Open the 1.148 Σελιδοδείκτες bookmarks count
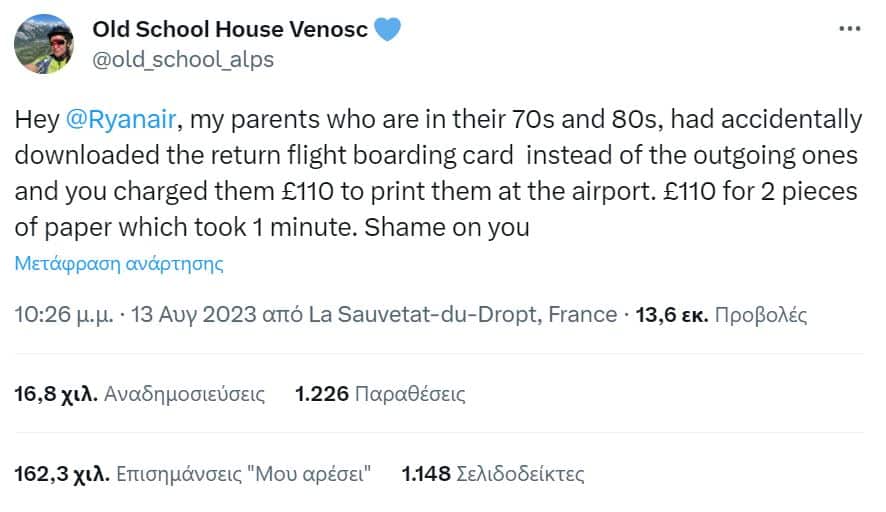This screenshot has height=512, width=886. tap(492, 473)
